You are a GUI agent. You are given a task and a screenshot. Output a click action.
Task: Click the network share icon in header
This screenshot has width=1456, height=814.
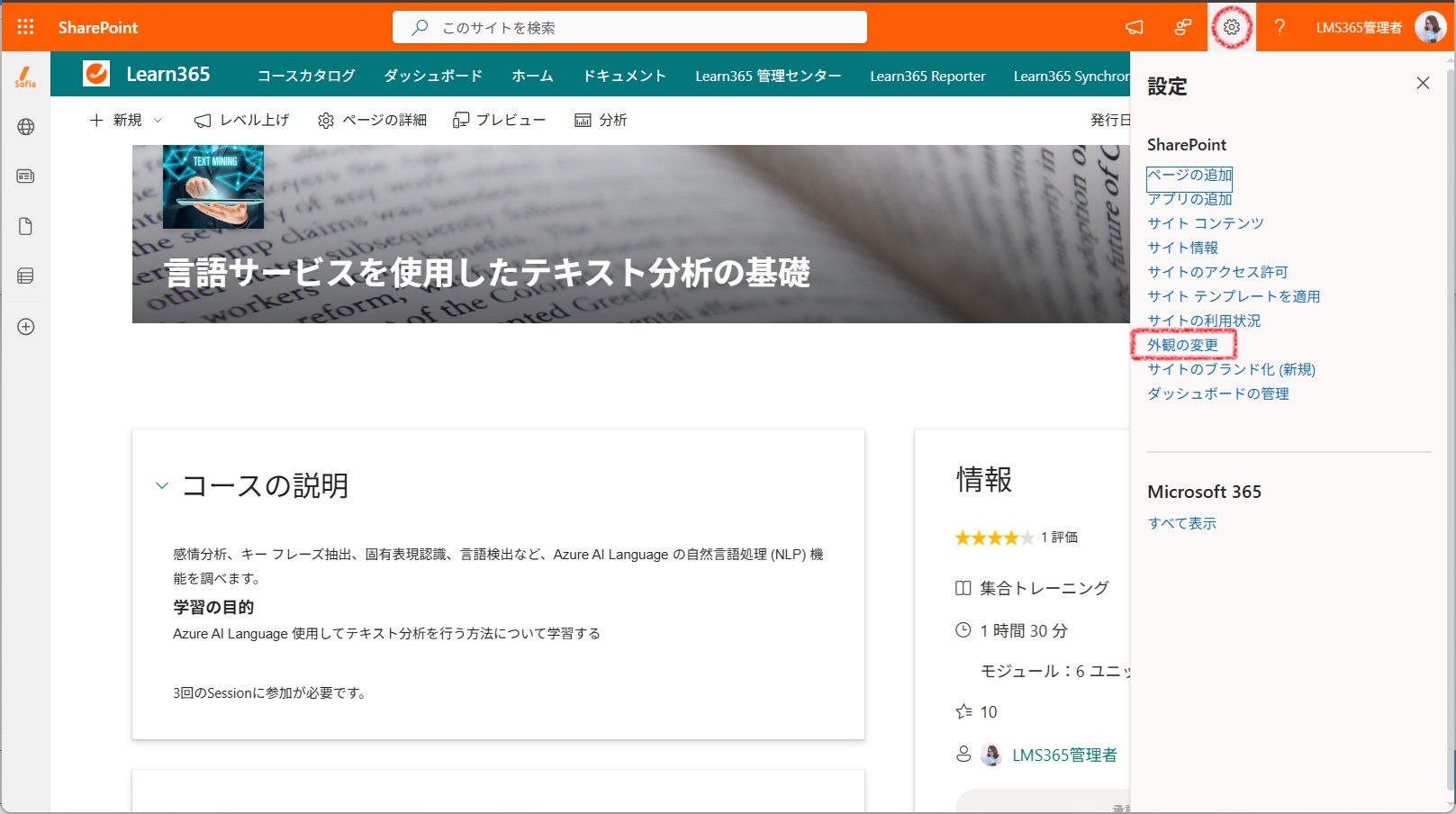1183,27
